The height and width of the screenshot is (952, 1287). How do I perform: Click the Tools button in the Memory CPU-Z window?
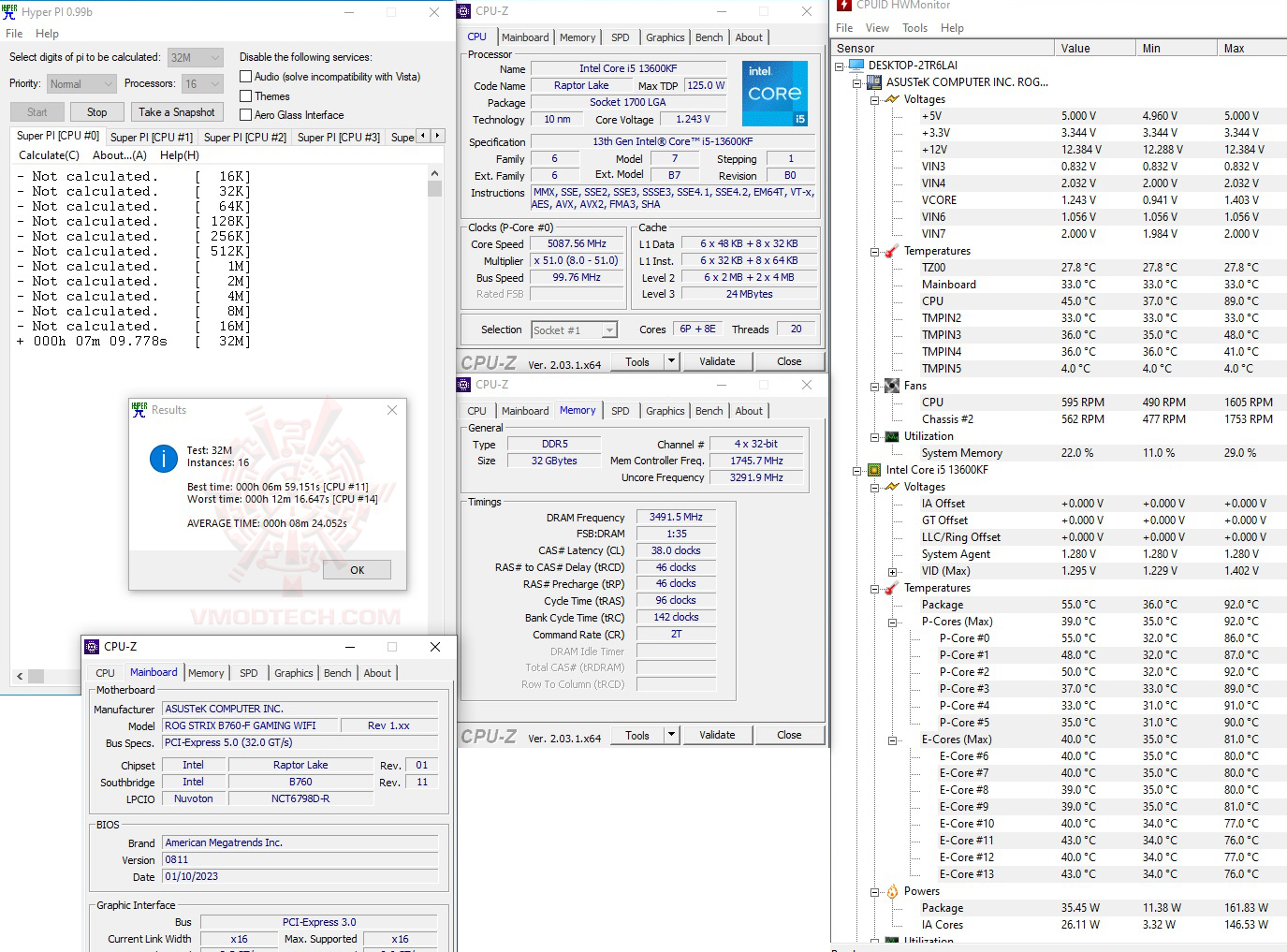(637, 735)
